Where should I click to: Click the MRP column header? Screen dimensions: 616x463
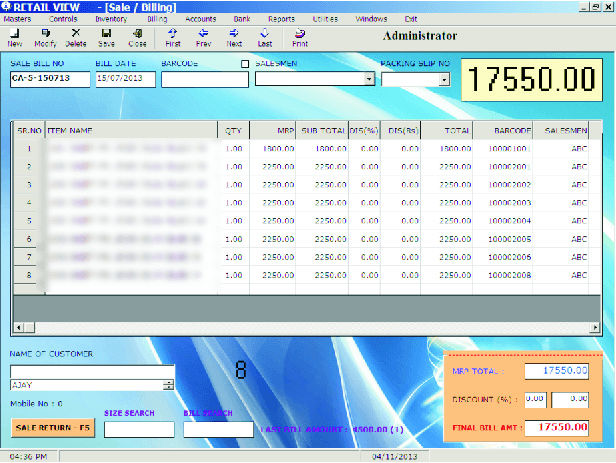[x=273, y=130]
